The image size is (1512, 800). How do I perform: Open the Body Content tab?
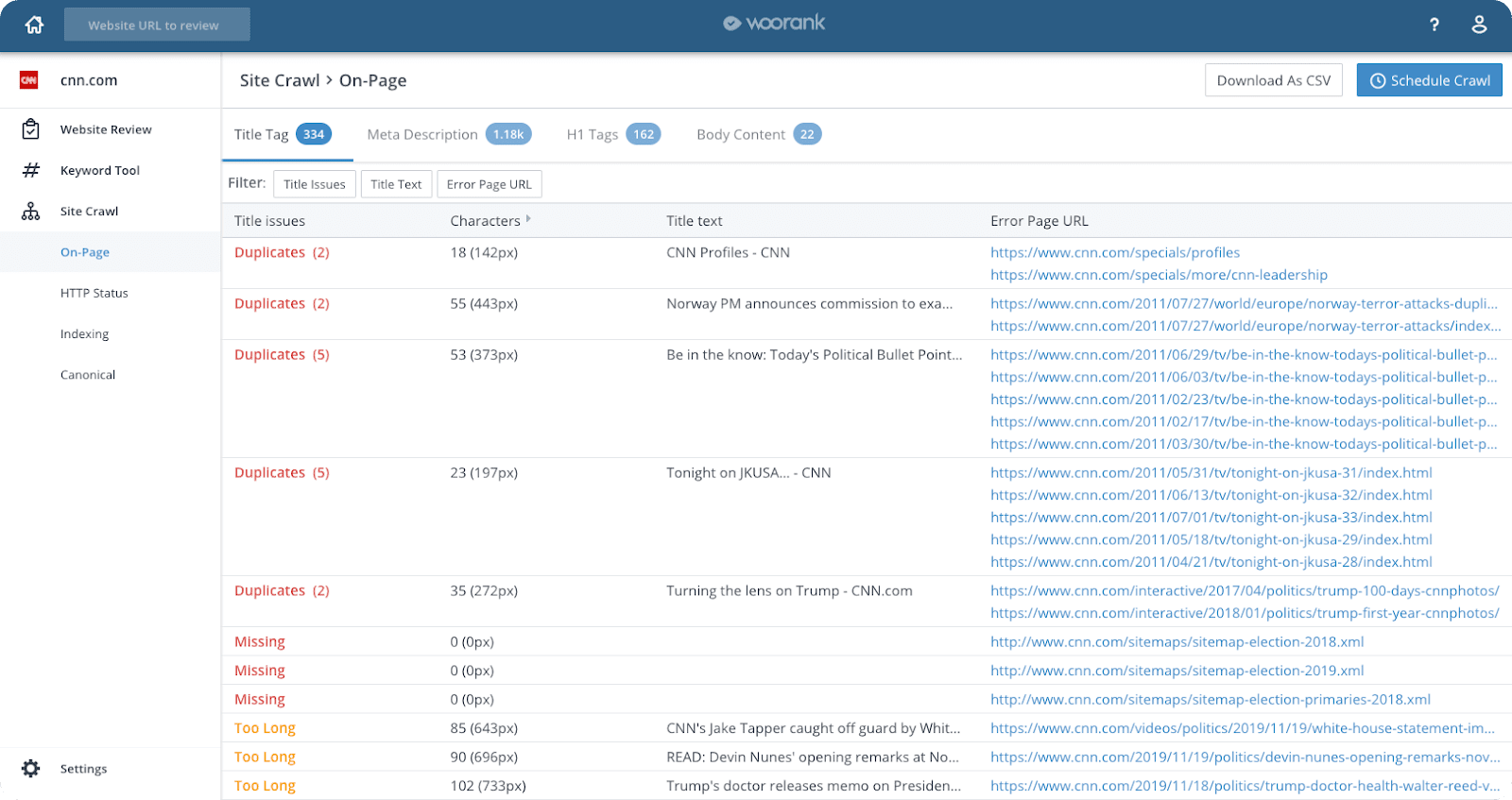click(x=759, y=134)
